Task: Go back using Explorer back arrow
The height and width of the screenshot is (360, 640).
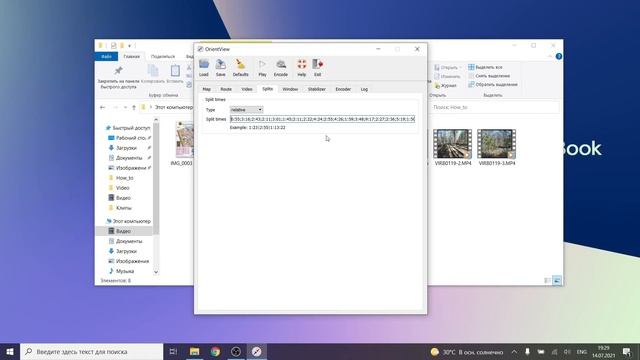Action: point(102,107)
